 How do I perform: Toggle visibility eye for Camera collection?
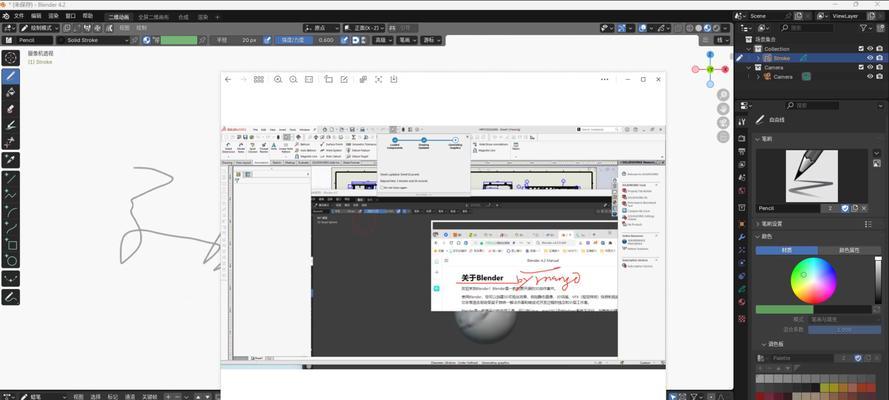pos(870,67)
